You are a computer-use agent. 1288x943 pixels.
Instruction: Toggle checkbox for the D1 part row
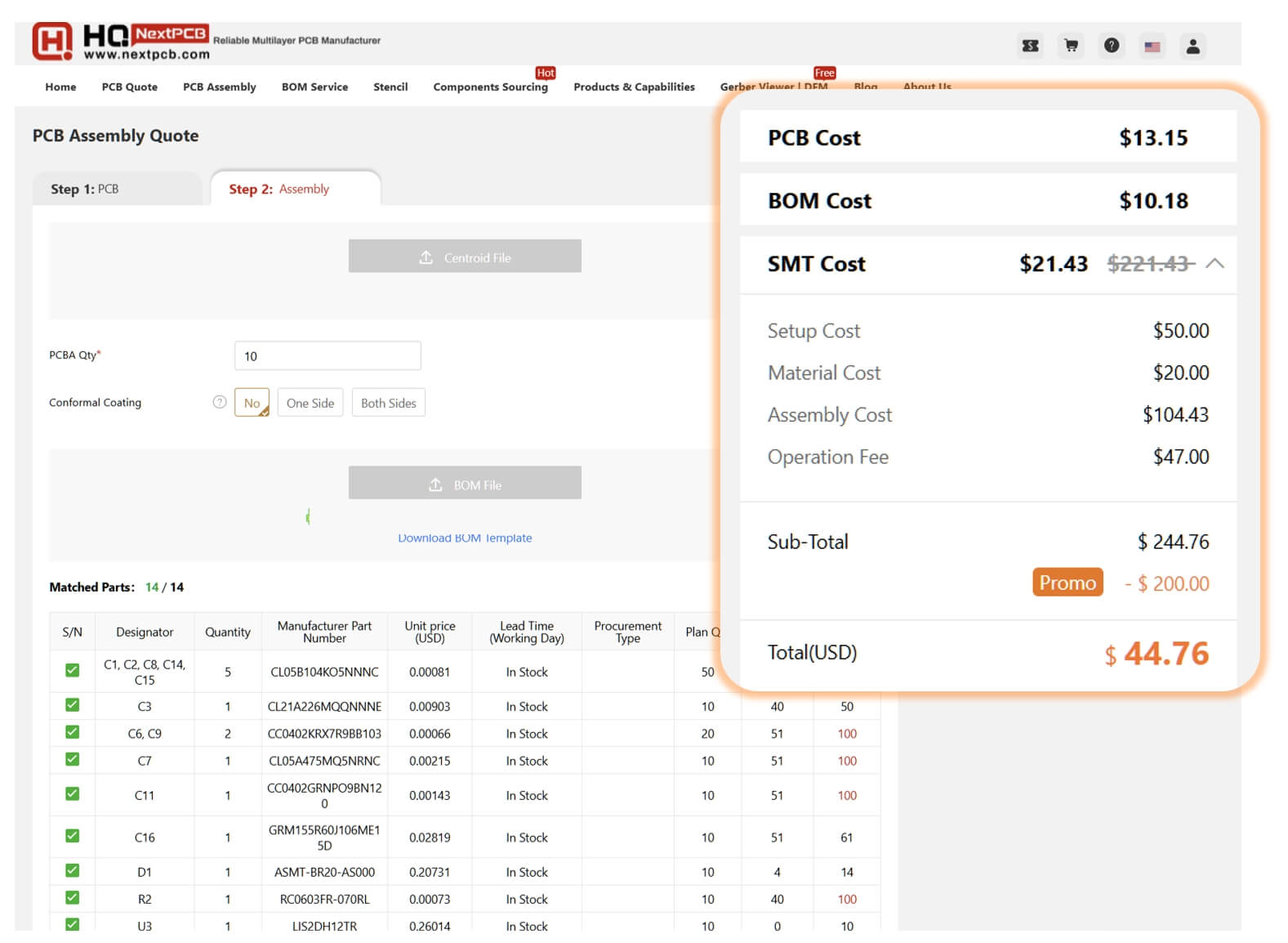point(73,871)
